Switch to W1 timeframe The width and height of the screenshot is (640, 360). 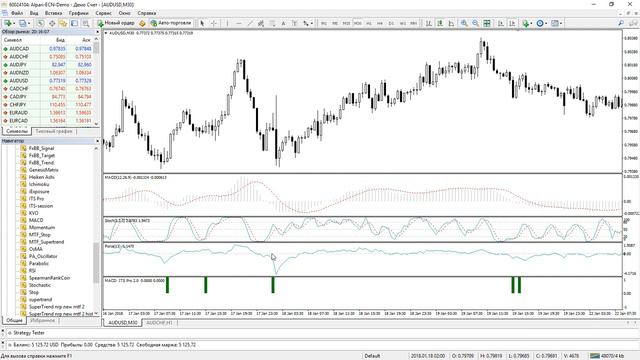[402, 23]
